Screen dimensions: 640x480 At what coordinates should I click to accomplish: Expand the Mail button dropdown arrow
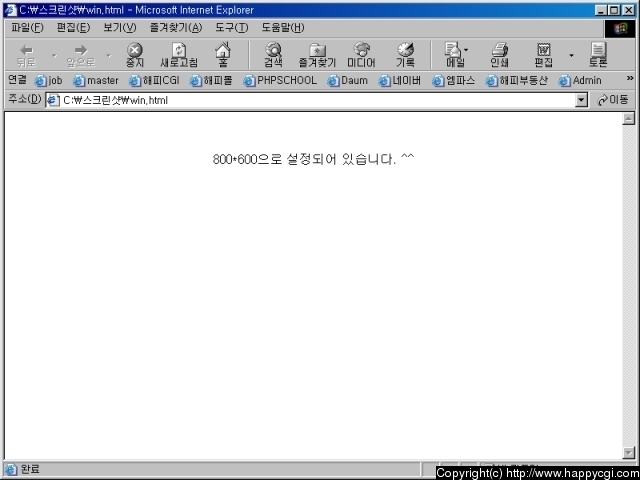466,50
